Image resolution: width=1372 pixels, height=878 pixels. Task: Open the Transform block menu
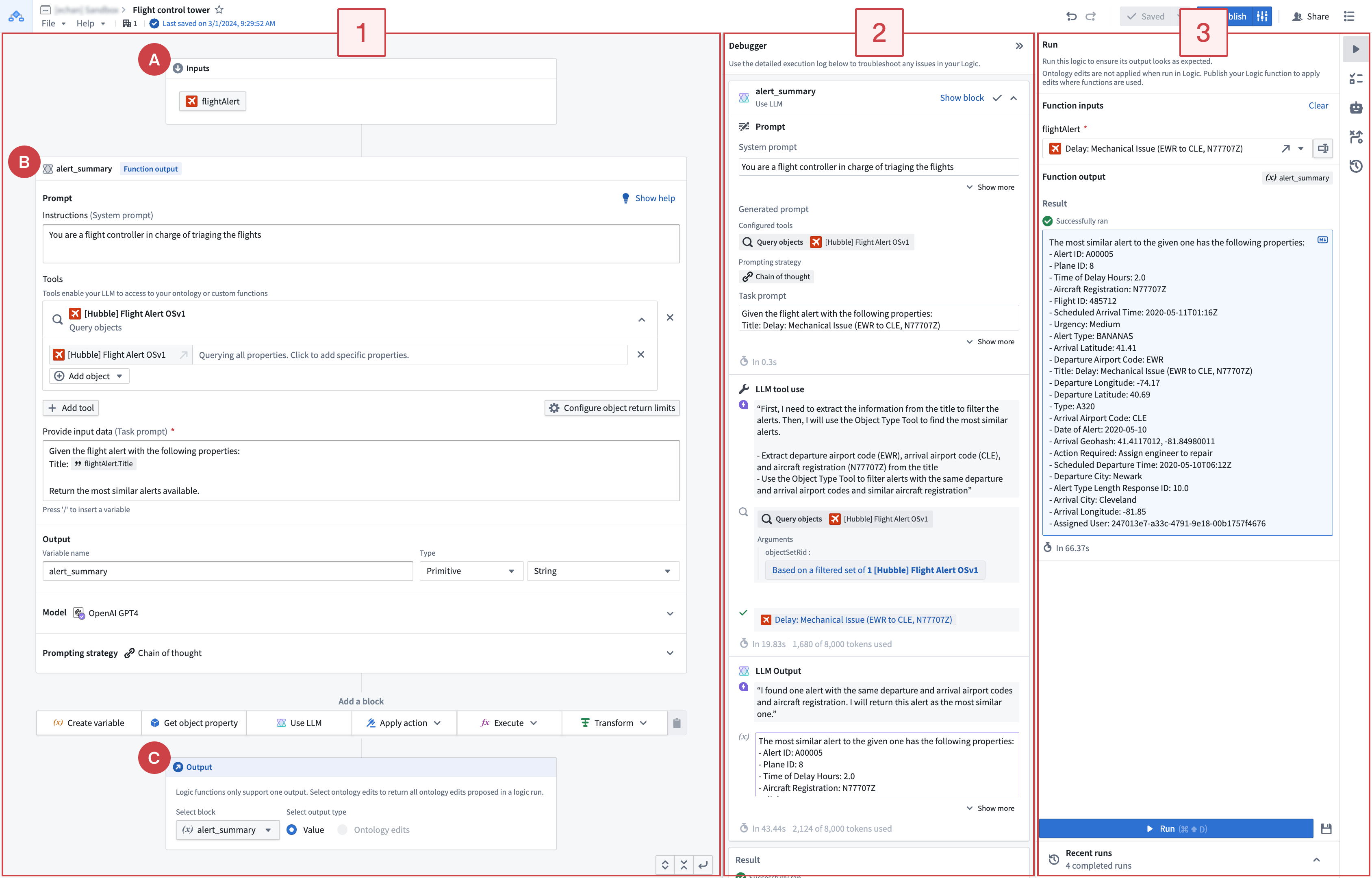[614, 723]
